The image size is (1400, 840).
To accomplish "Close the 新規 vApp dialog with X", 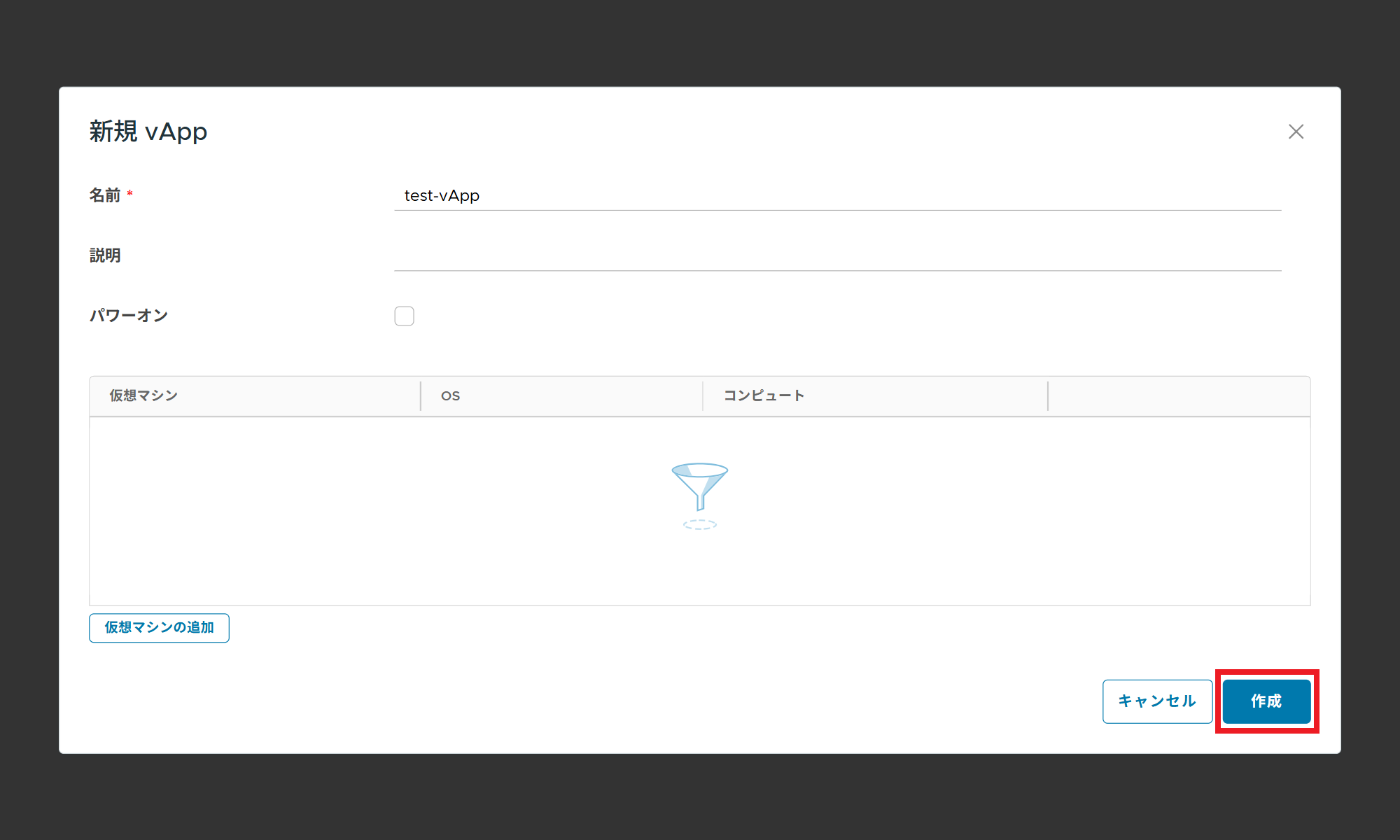I will (1296, 132).
